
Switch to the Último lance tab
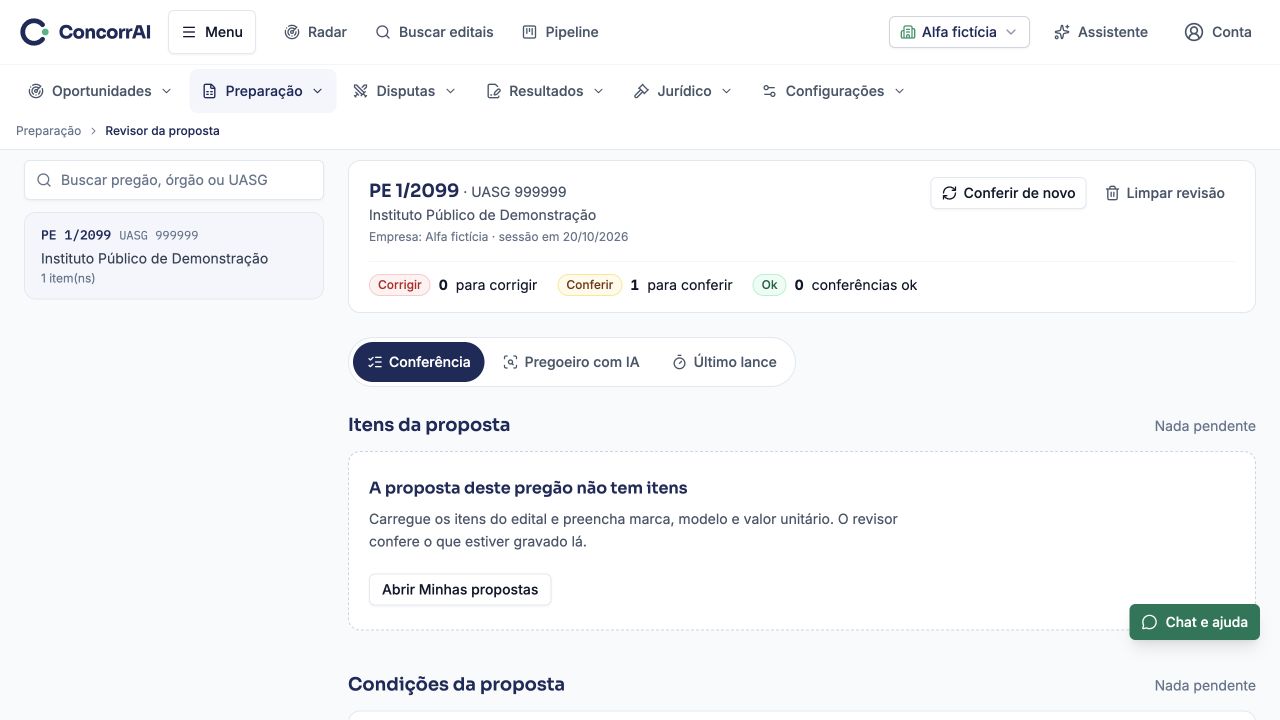[724, 362]
